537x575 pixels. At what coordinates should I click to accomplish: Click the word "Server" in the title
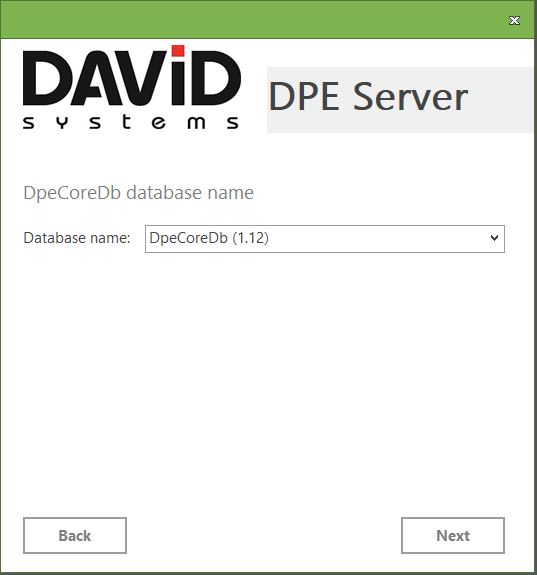410,97
